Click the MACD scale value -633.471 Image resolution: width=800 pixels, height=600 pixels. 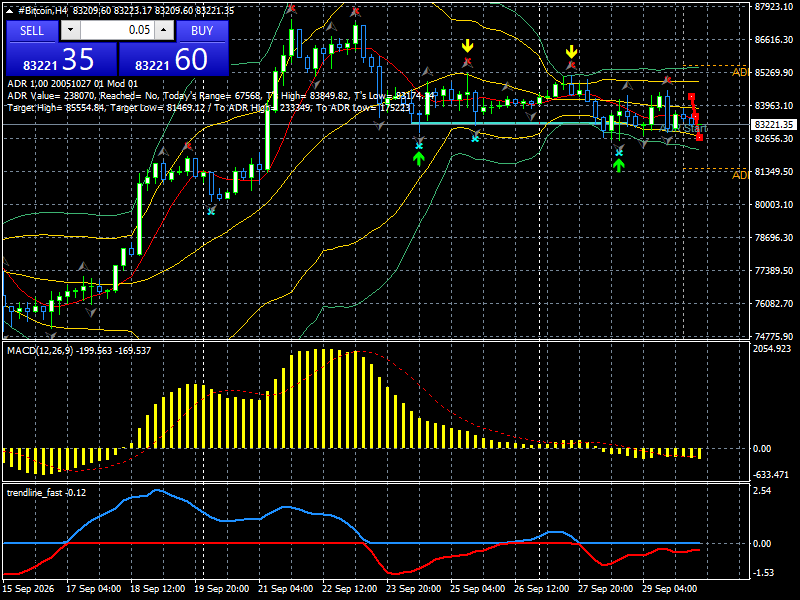pos(770,474)
